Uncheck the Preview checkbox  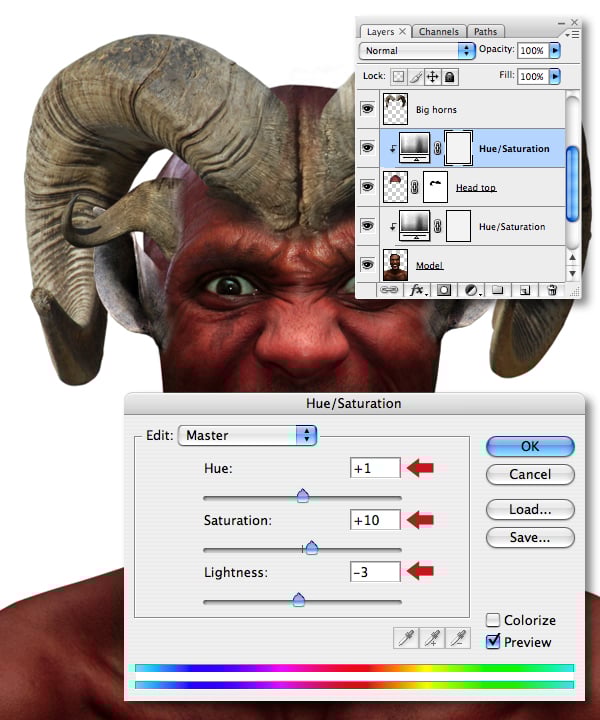click(493, 641)
